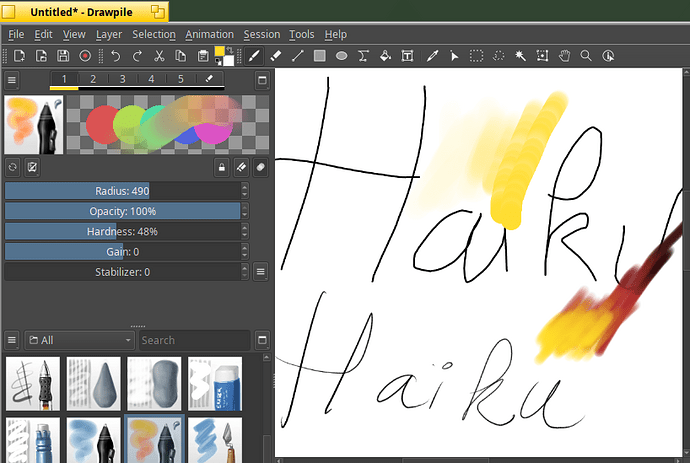The width and height of the screenshot is (690, 463).
Task: Toggle the alpha lock mode
Action: (222, 167)
